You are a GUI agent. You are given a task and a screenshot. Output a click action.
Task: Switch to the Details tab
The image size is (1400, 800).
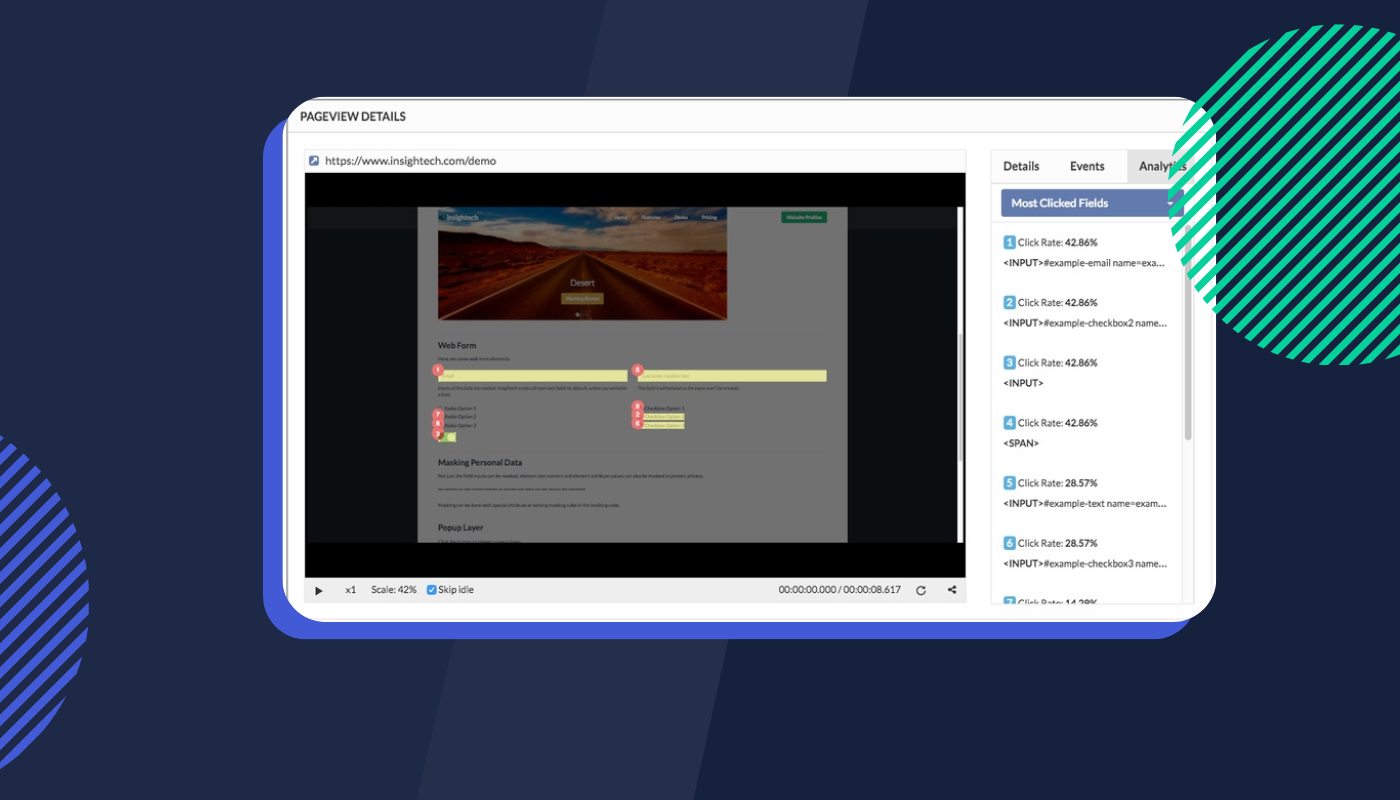pyautogui.click(x=1021, y=166)
